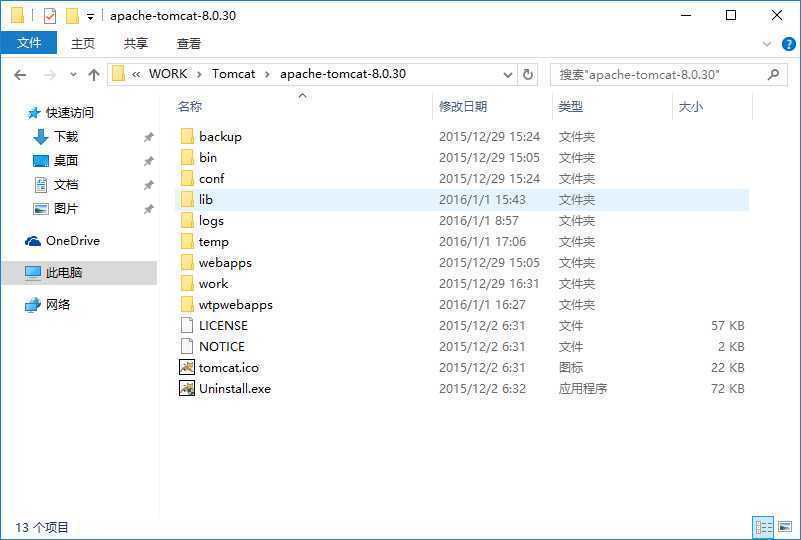Click the properties quick access toolbar icon

[x=50, y=16]
